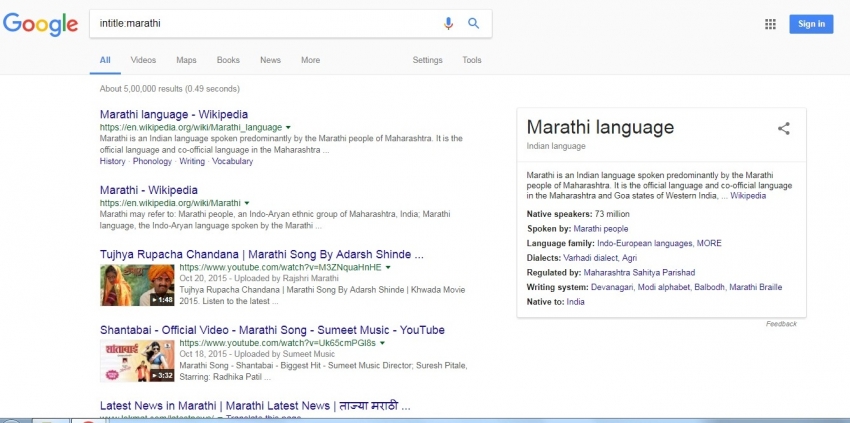Open Shantabai Official Video result title
The image size is (850, 423).
pyautogui.click(x=272, y=330)
